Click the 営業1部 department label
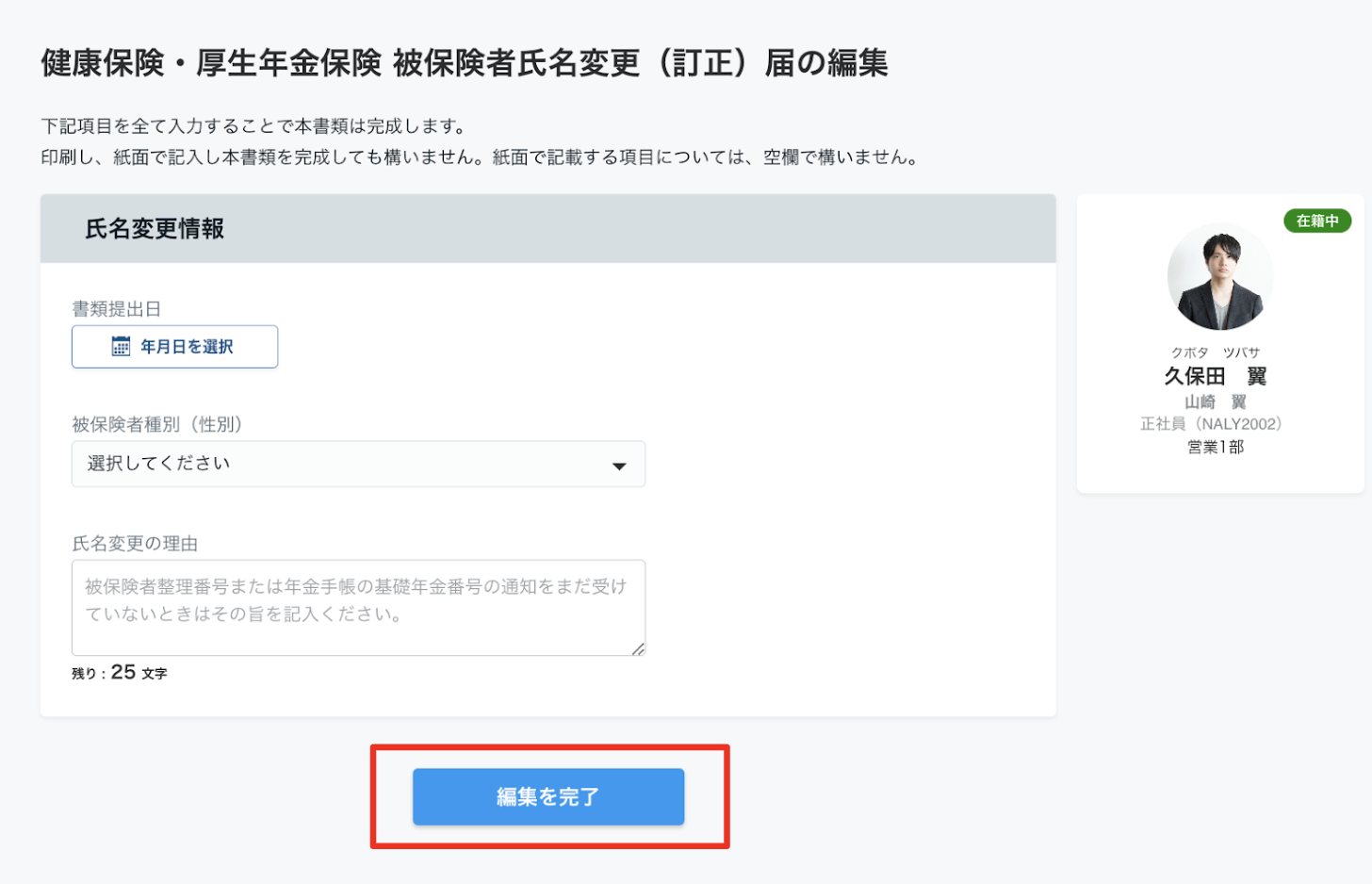The image size is (1372, 884). point(1216,447)
